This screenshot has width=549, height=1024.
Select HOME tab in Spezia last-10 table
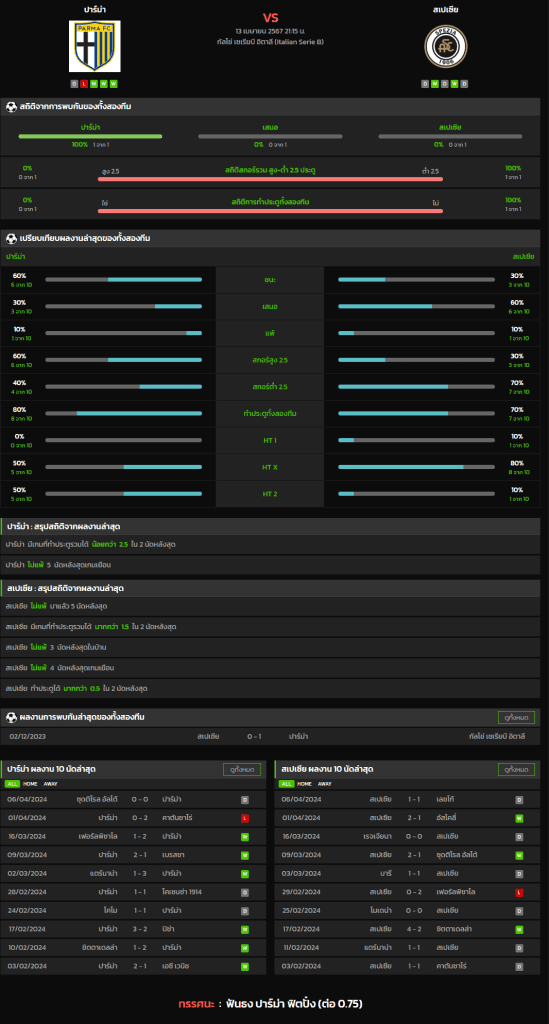[304, 784]
